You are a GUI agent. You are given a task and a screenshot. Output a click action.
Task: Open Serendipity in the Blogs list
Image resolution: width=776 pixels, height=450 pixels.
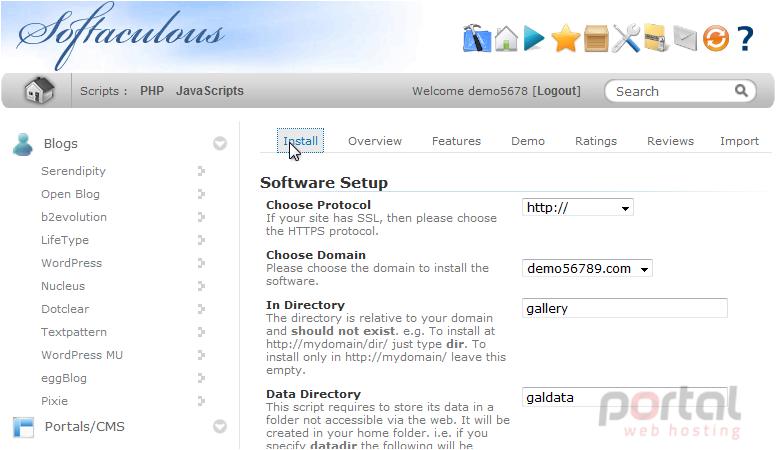coord(73,171)
